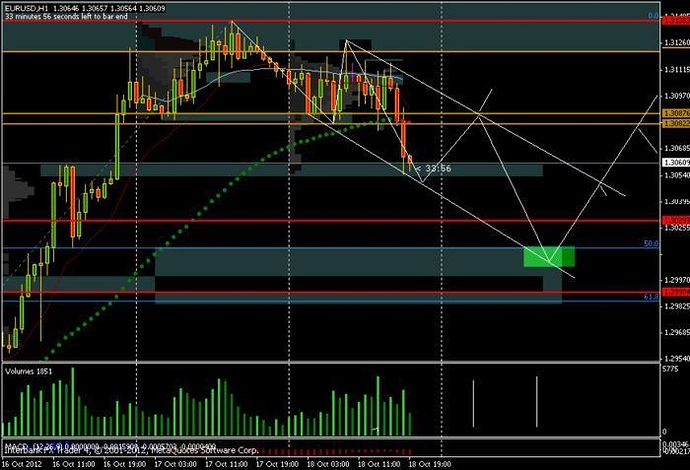Click the '16 Oct 19:00' time axis label
The height and width of the screenshot is (470, 690).
click(x=125, y=464)
